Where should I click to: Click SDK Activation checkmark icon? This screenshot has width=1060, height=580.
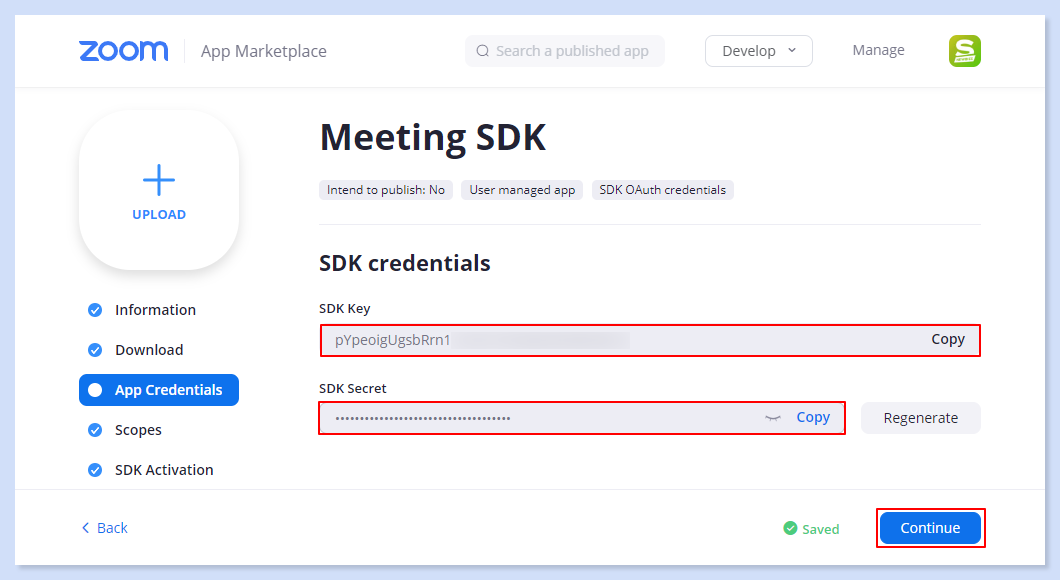pos(95,470)
